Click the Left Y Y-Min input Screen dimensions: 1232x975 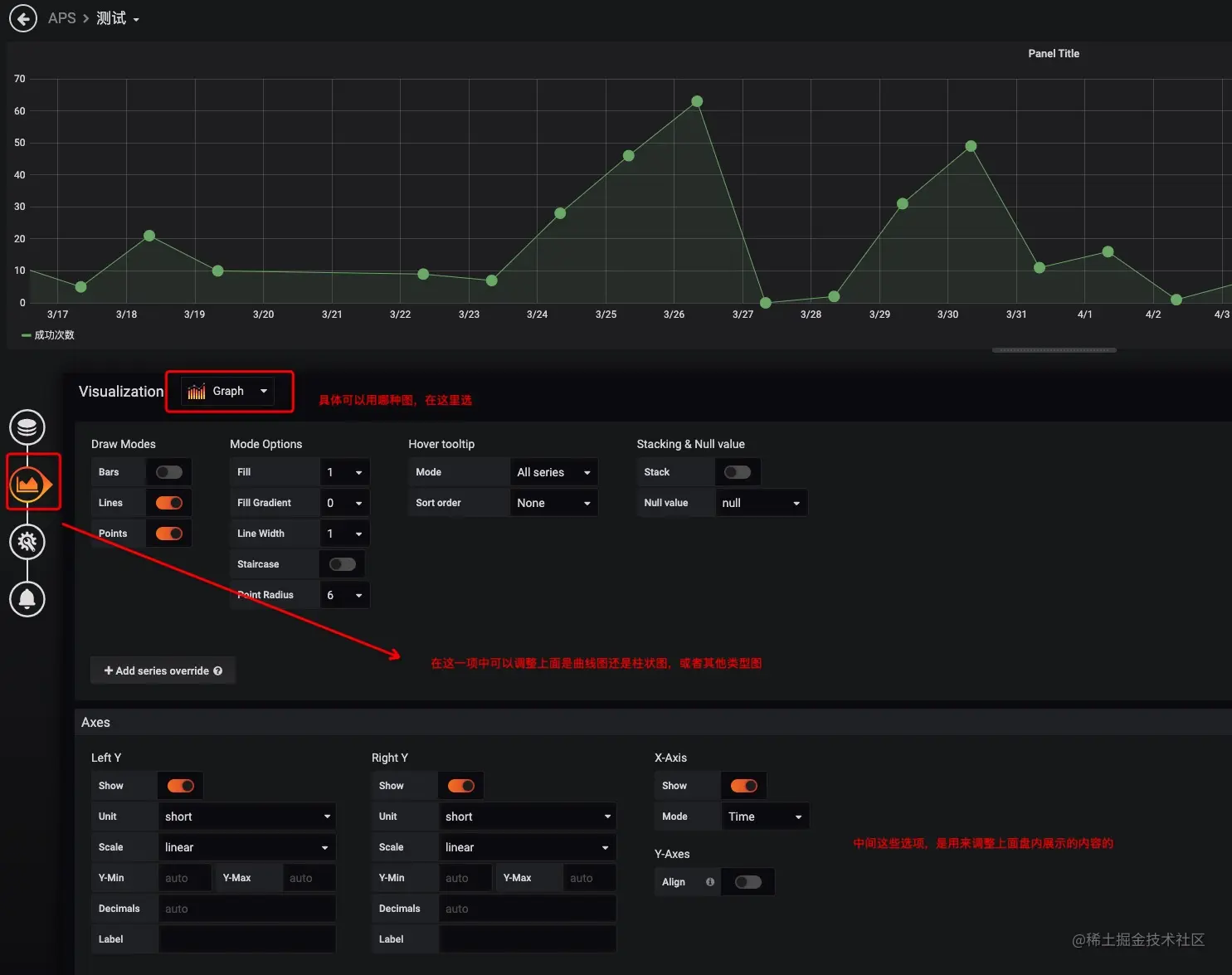pyautogui.click(x=185, y=878)
